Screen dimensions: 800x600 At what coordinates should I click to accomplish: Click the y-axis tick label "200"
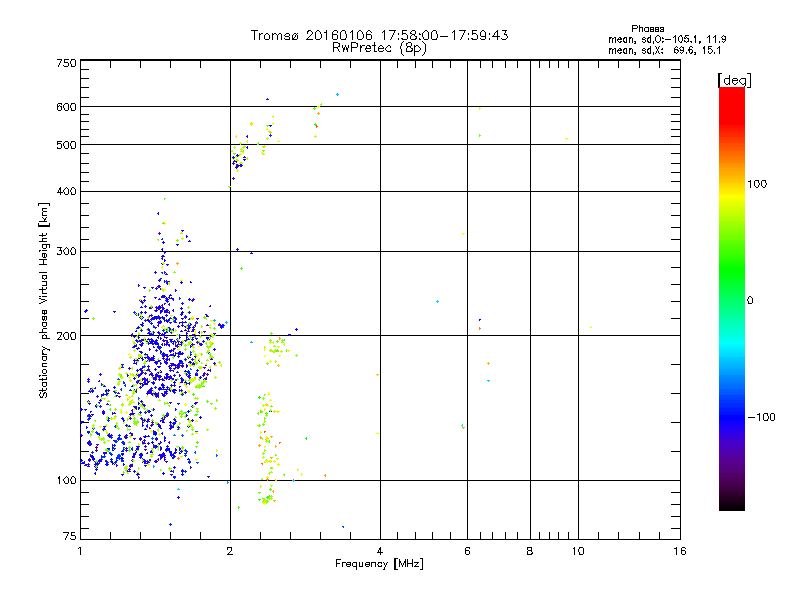[x=66, y=336]
